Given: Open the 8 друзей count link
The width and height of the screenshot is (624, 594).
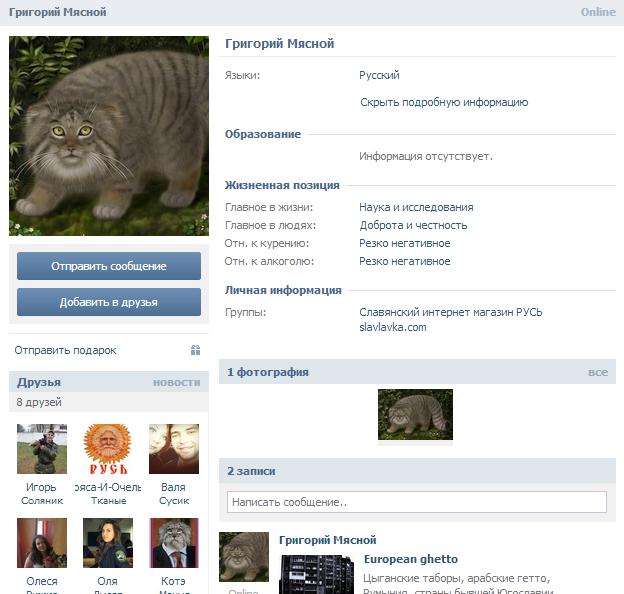Looking at the screenshot, I should (39, 402).
